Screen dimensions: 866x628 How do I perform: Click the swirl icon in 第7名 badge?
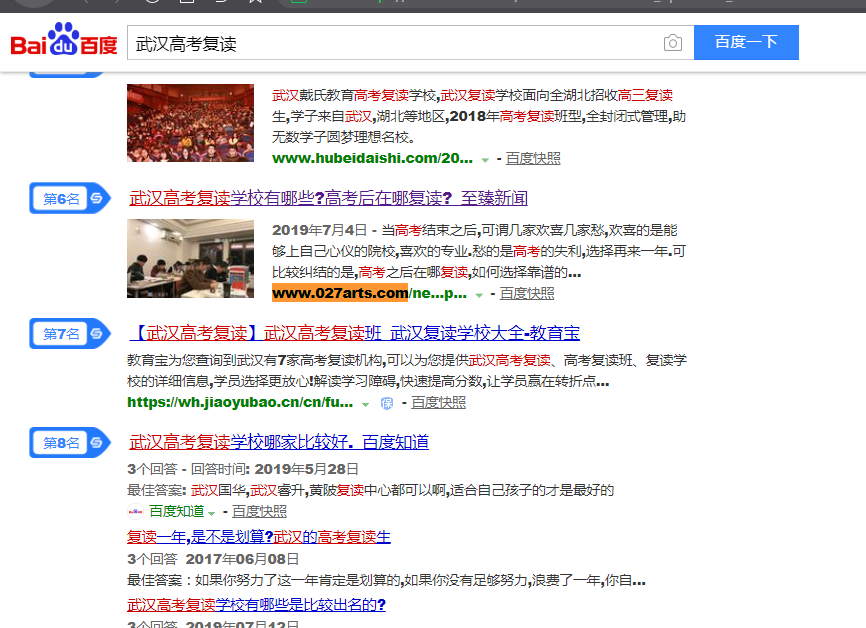[97, 334]
